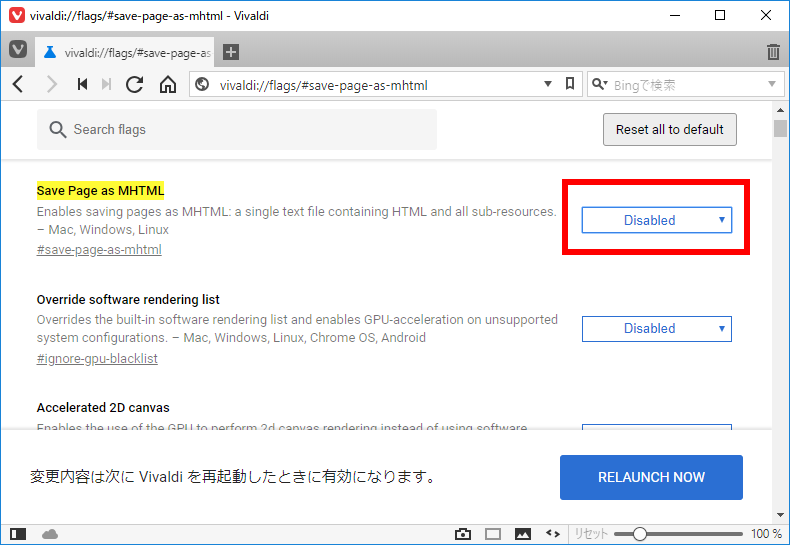Click the Override software rendering list heading
The width and height of the screenshot is (790, 545).
pos(128,300)
